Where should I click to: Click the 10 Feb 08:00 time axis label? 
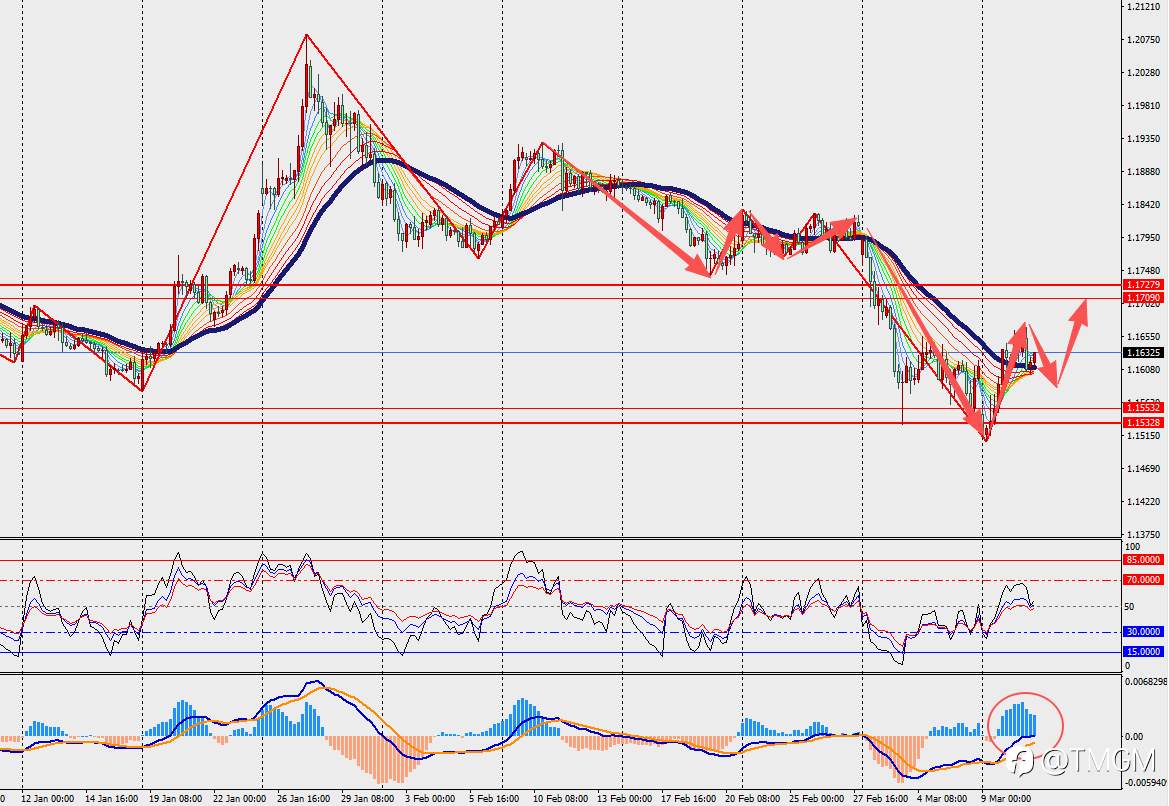point(560,799)
